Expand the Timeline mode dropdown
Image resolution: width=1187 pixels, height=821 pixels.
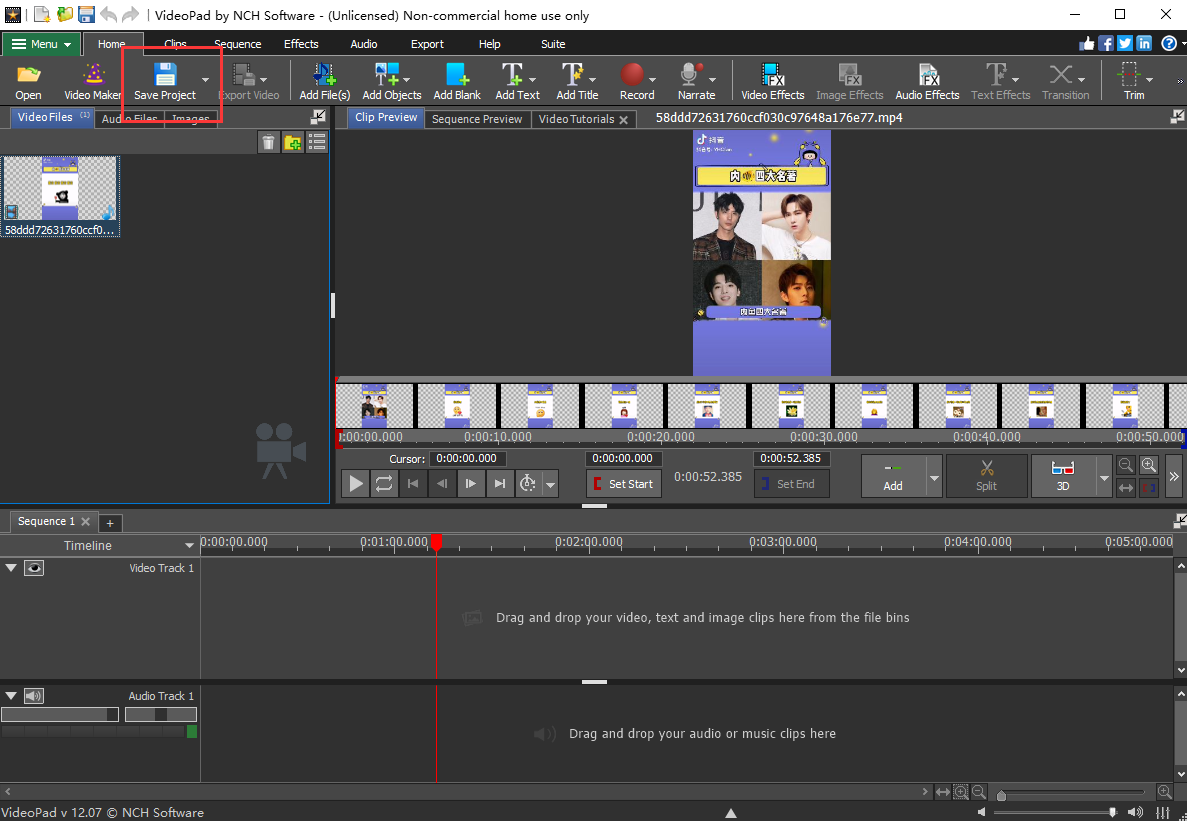189,546
